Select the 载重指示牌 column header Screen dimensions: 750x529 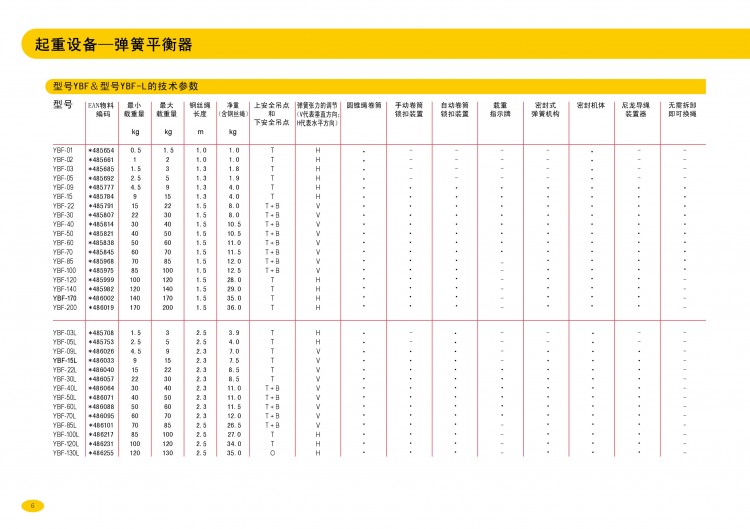[501, 110]
